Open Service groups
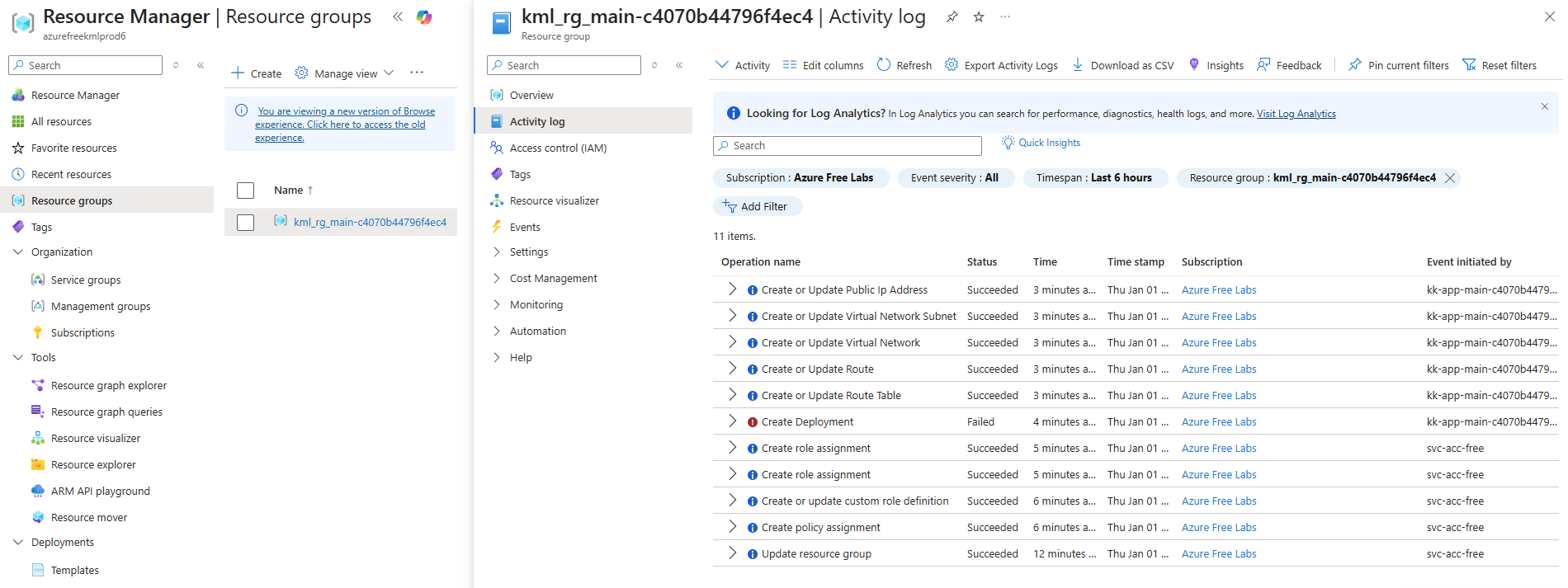The height and width of the screenshot is (588, 1568). coord(86,280)
